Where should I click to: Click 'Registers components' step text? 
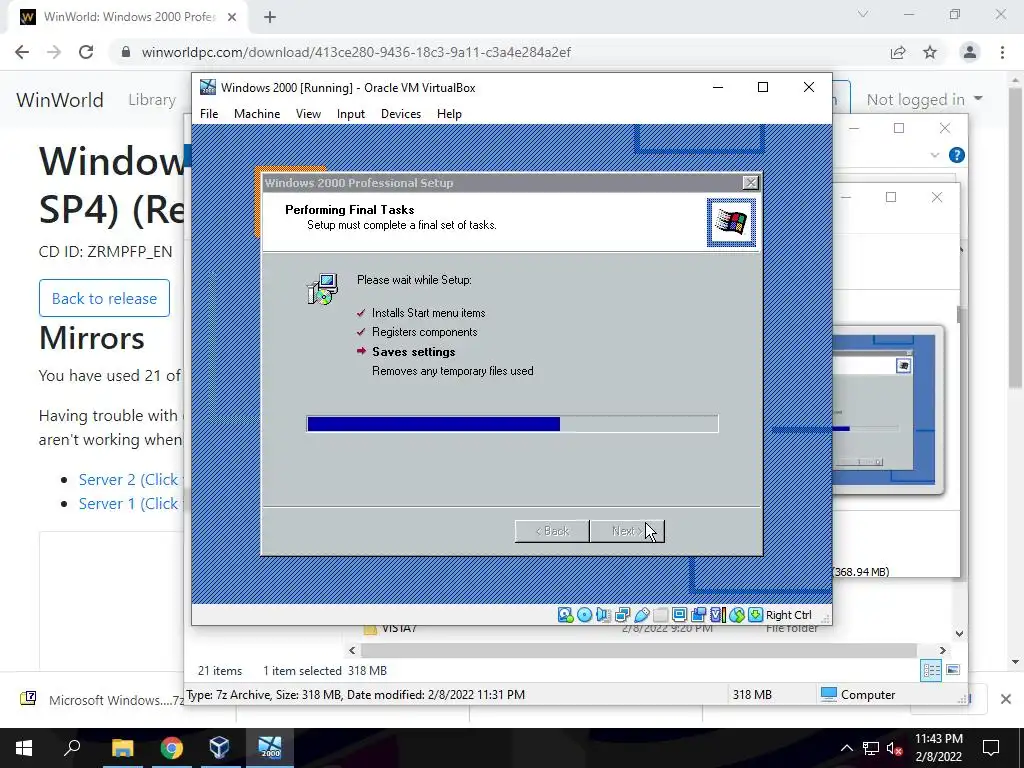coord(424,332)
